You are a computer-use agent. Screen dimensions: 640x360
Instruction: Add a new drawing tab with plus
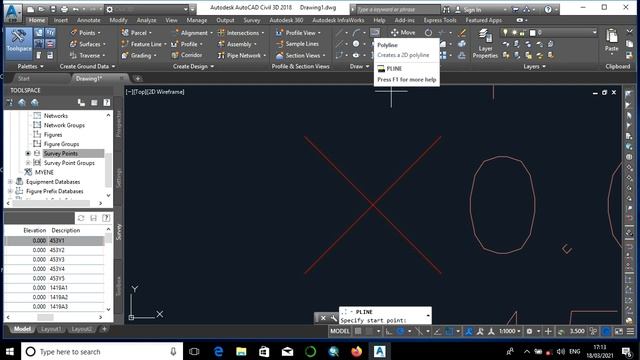click(x=138, y=78)
